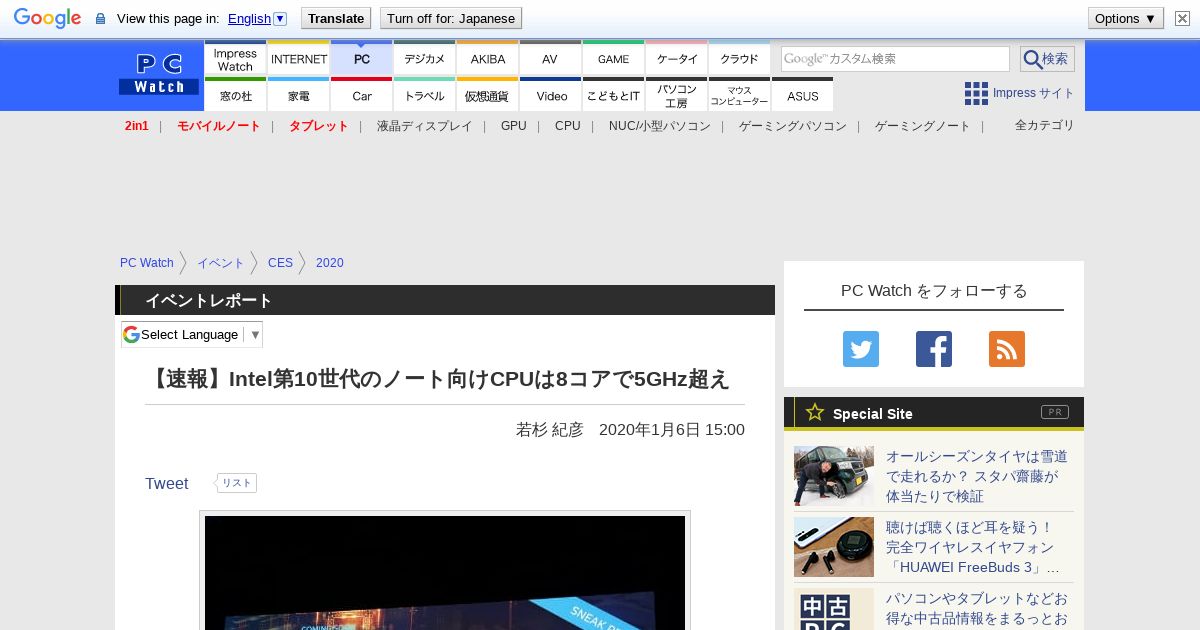Close the Google Translate bar
1200x630 pixels.
pyautogui.click(x=1182, y=19)
